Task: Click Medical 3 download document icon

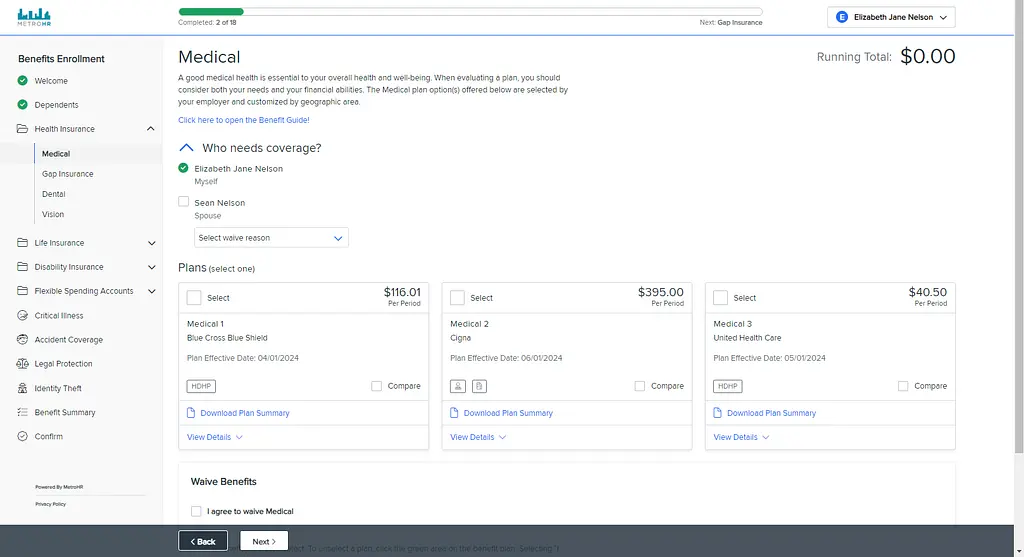Action: 718,413
